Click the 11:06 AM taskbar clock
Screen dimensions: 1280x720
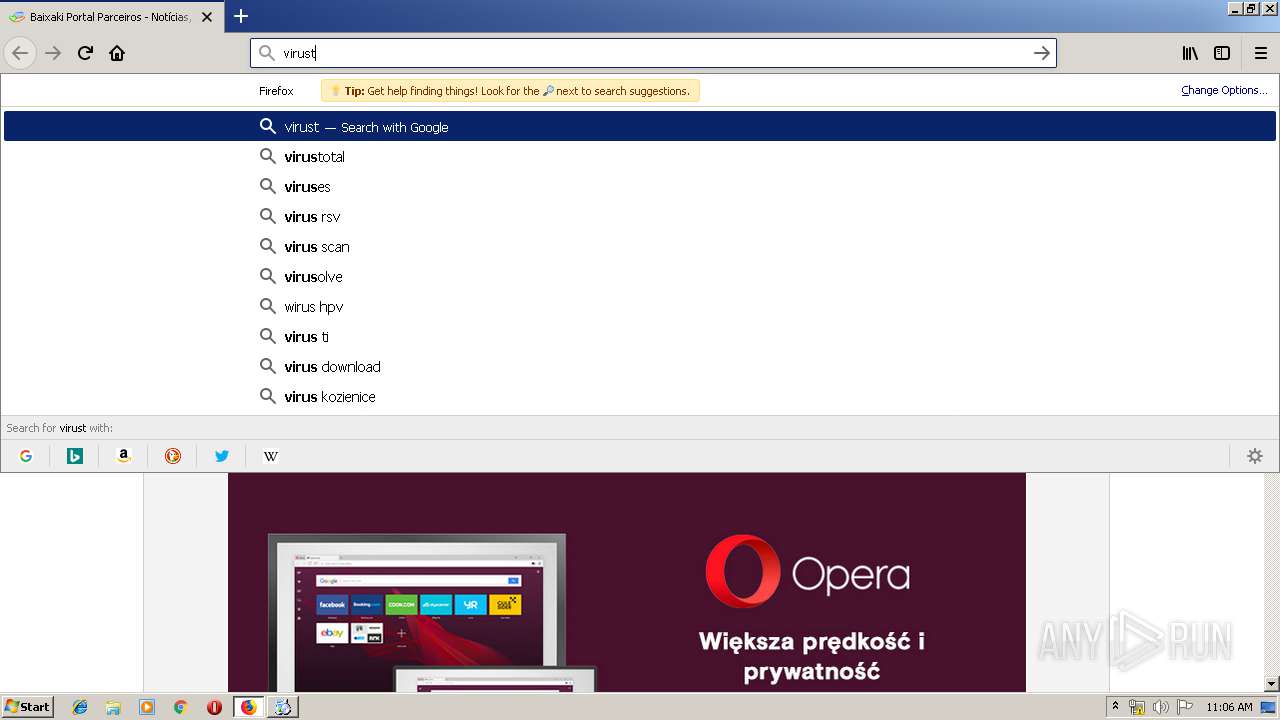click(x=1229, y=707)
